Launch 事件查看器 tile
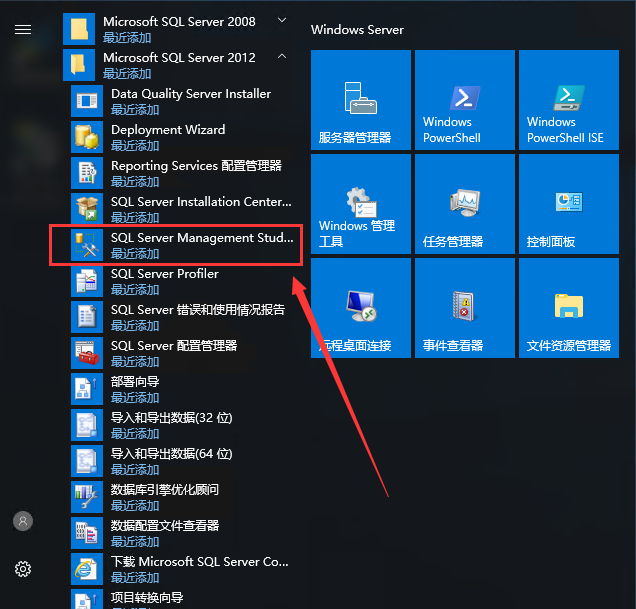636x609 pixels. pyautogui.click(x=465, y=308)
